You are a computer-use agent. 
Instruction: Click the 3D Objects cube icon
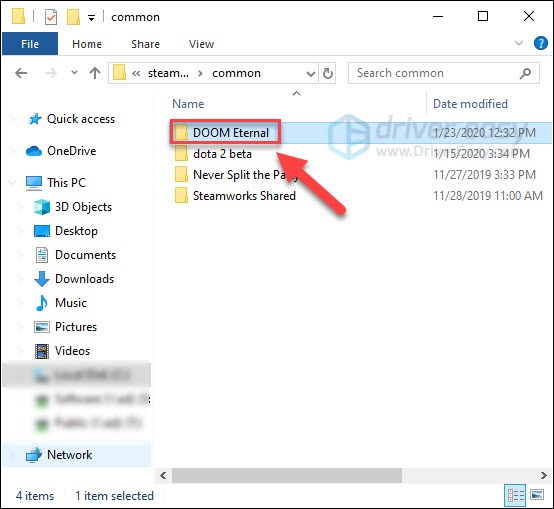42,207
